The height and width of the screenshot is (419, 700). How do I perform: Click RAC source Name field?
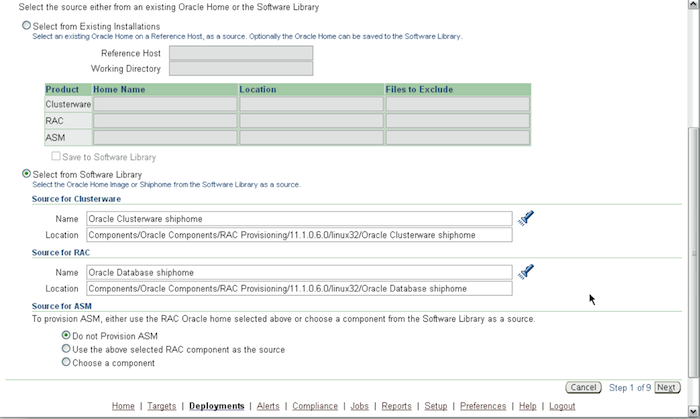coord(299,272)
